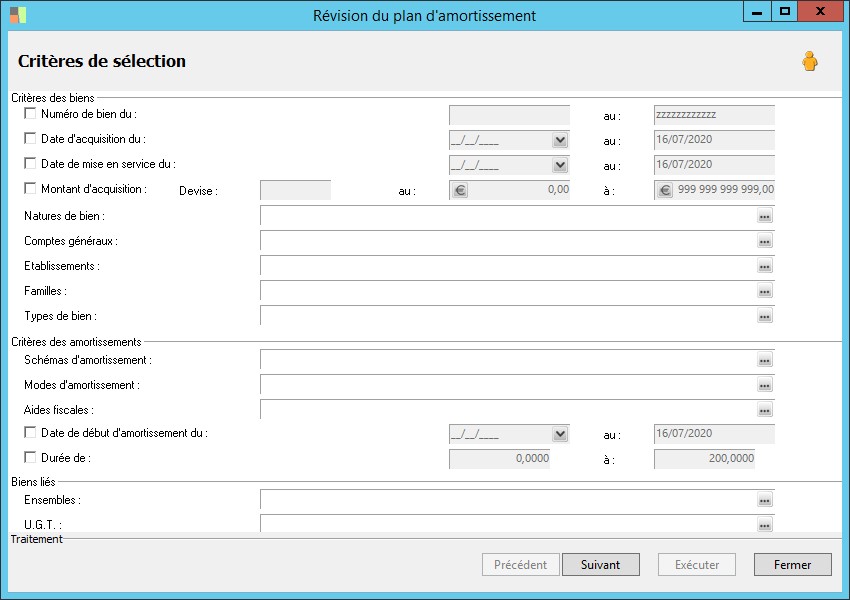Click into the Ensembles input field

tap(507, 500)
